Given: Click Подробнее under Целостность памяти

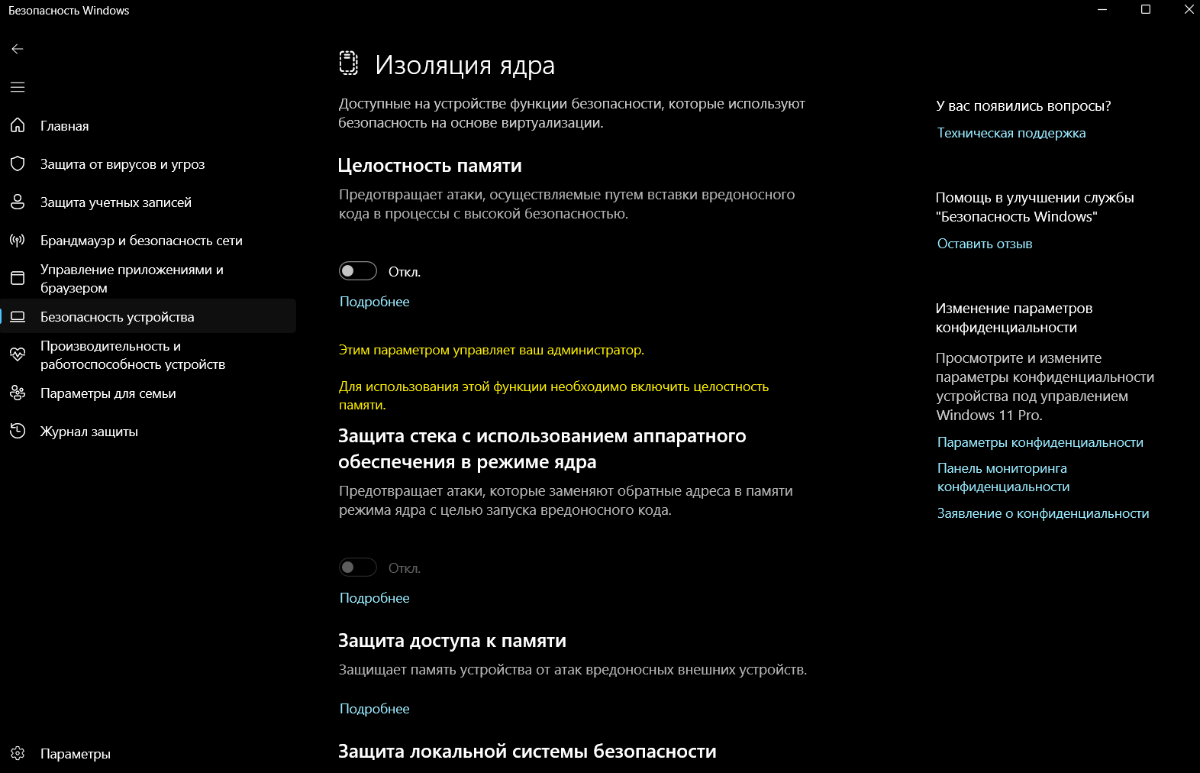Looking at the screenshot, I should pyautogui.click(x=374, y=301).
